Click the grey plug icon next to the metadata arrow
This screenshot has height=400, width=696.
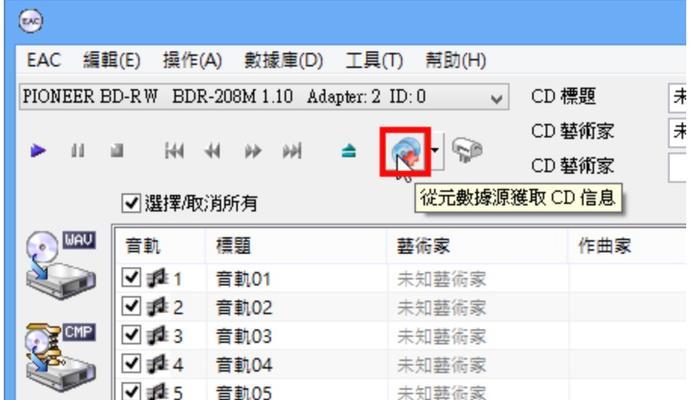point(467,150)
